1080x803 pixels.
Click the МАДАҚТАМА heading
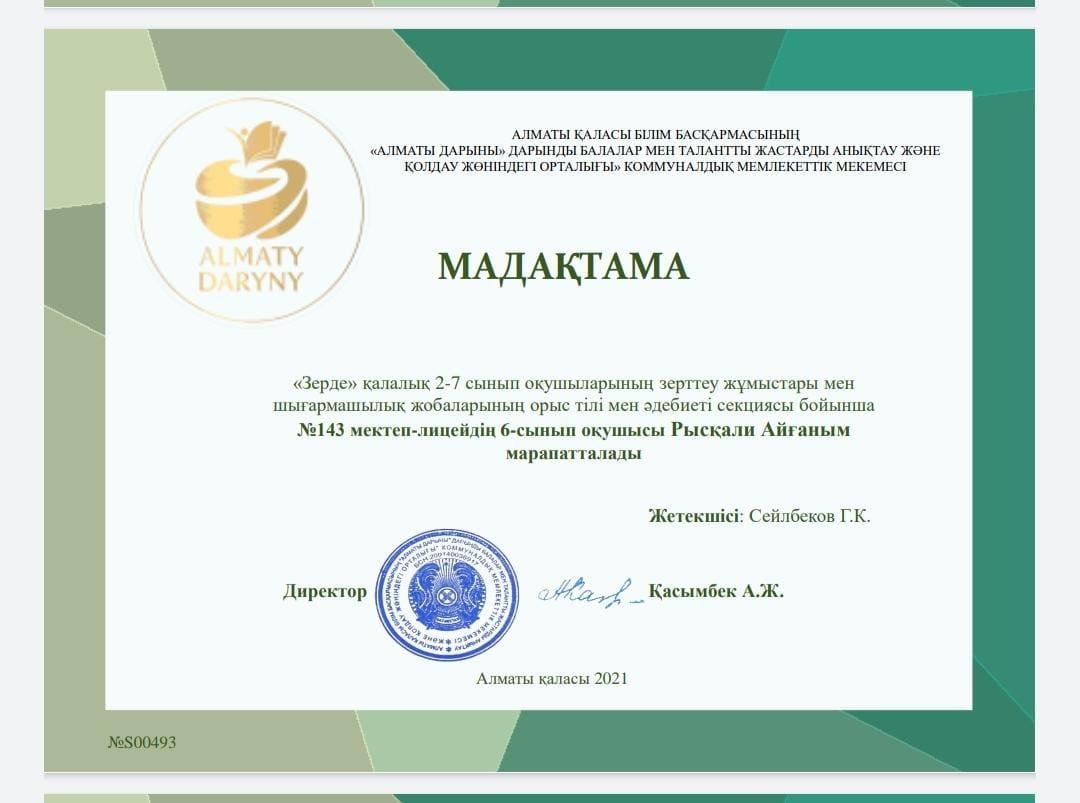(563, 266)
